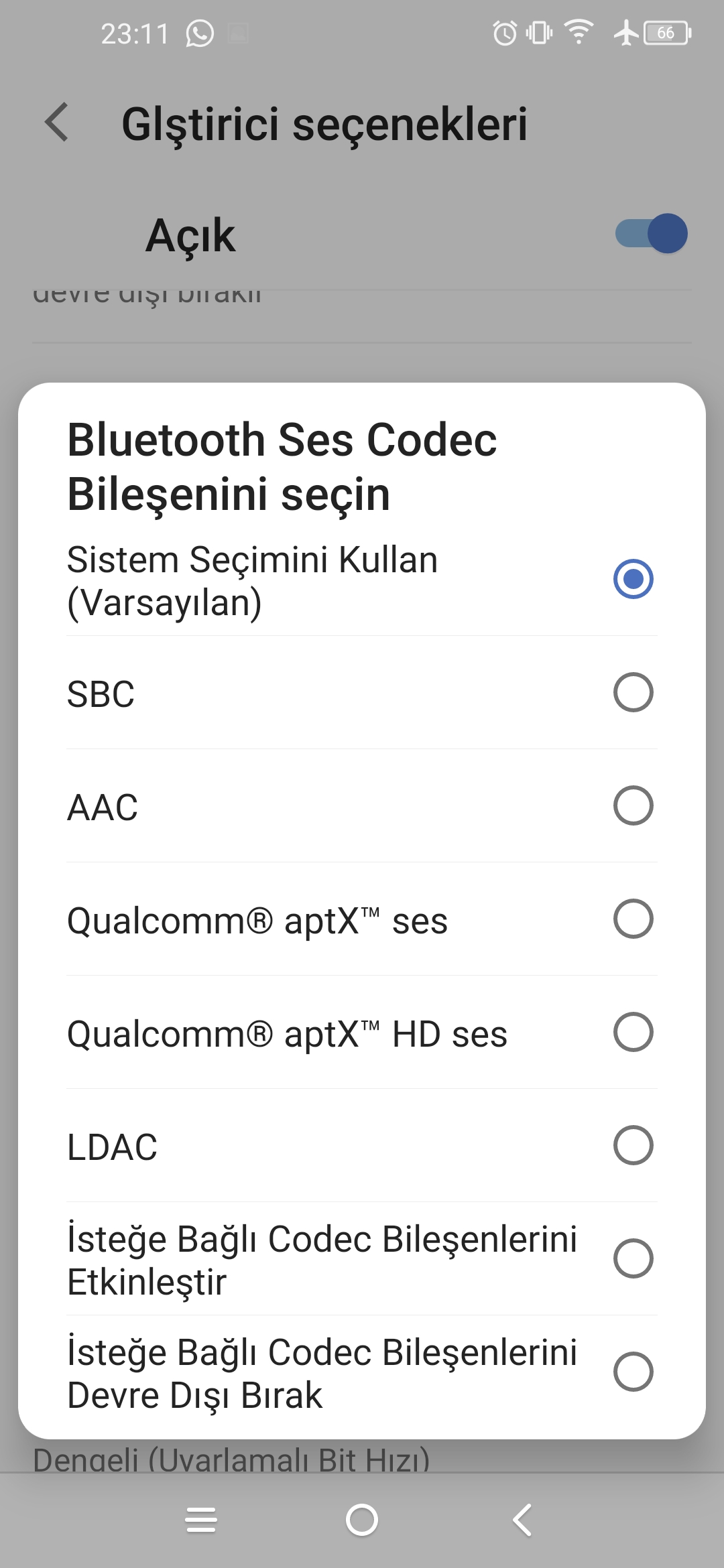724x1568 pixels.
Task: Tap the home circle navigation button
Action: click(362, 1520)
